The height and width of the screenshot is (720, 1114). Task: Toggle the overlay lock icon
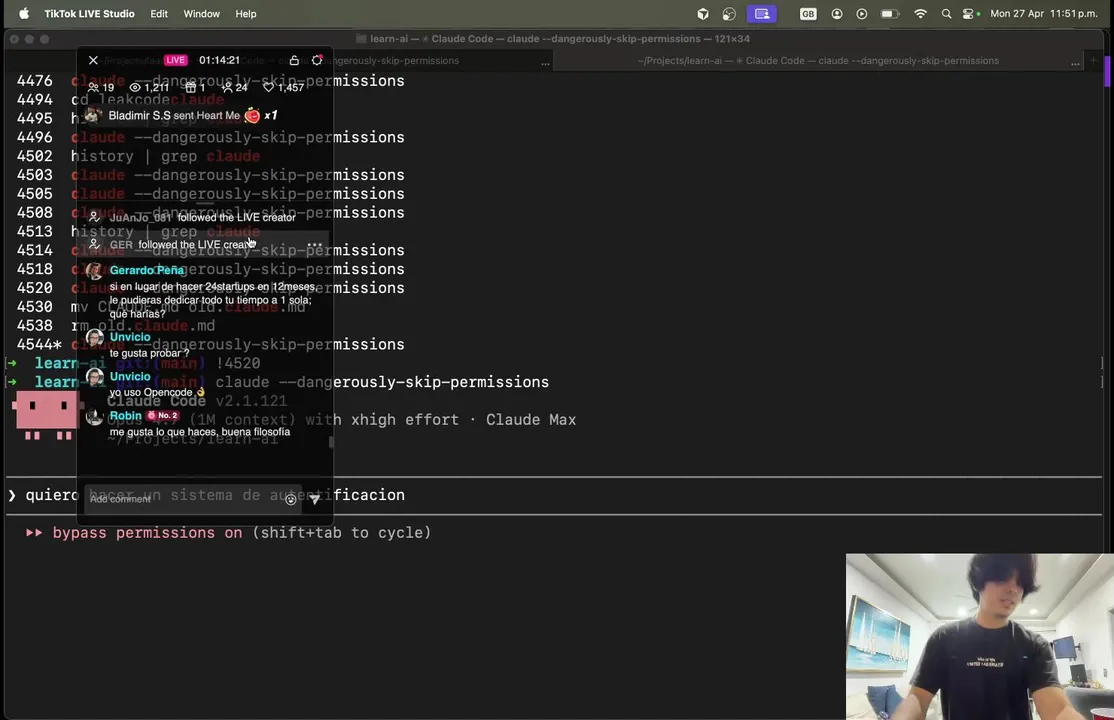[x=294, y=60]
